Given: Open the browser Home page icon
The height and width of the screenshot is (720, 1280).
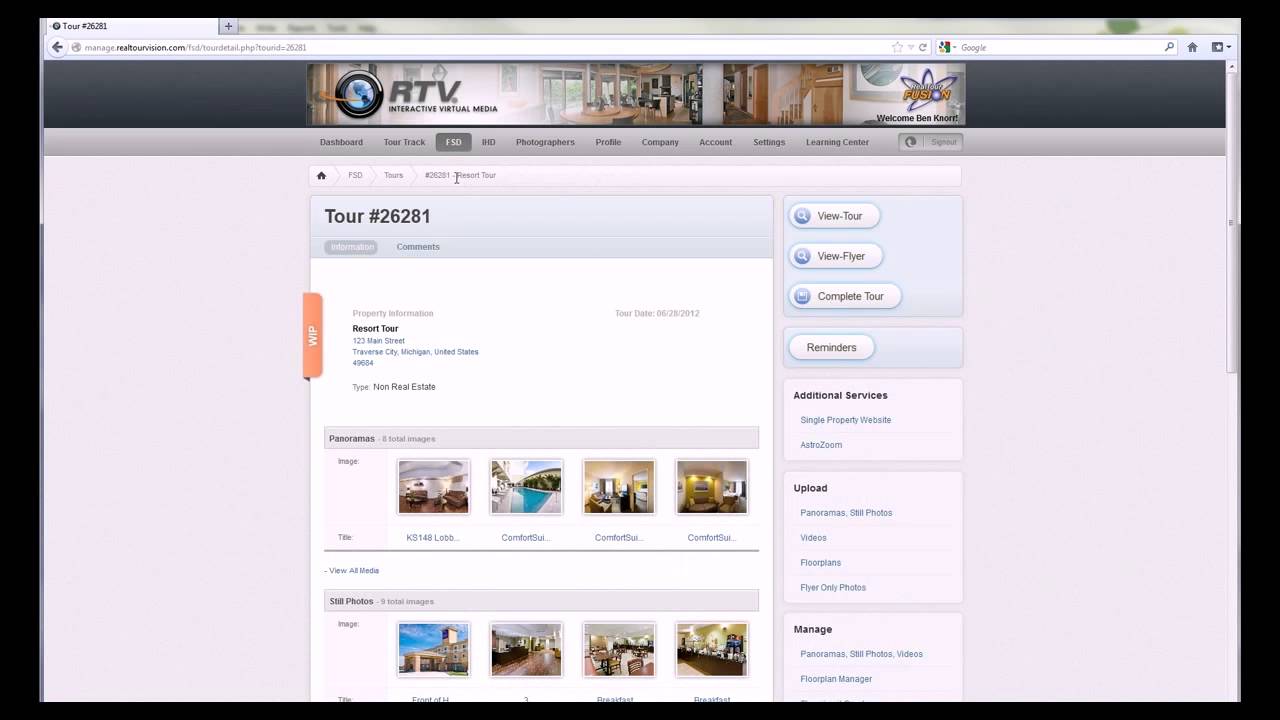Looking at the screenshot, I should click(1192, 47).
